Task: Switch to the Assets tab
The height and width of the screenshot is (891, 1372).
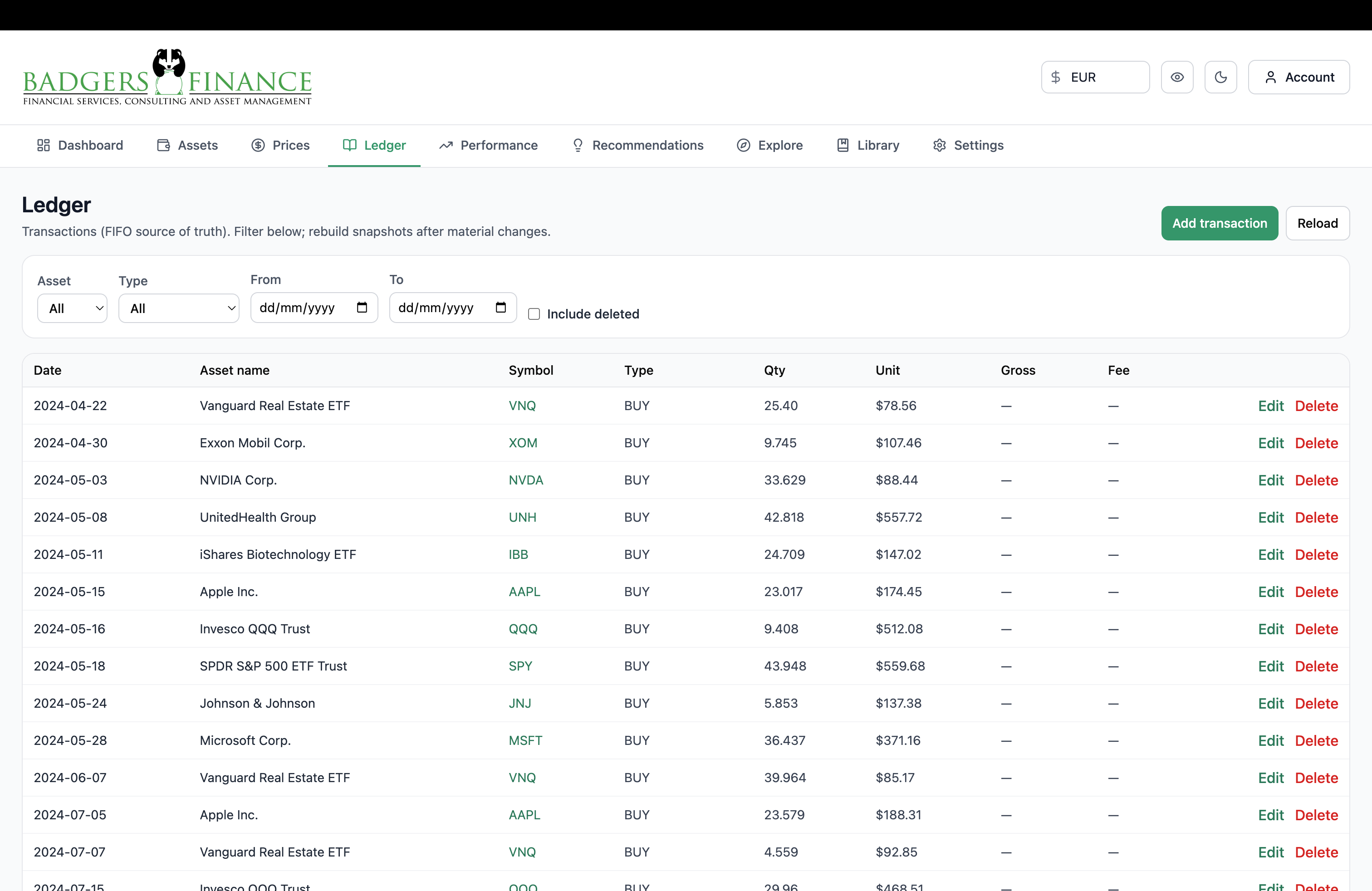Action: [187, 145]
